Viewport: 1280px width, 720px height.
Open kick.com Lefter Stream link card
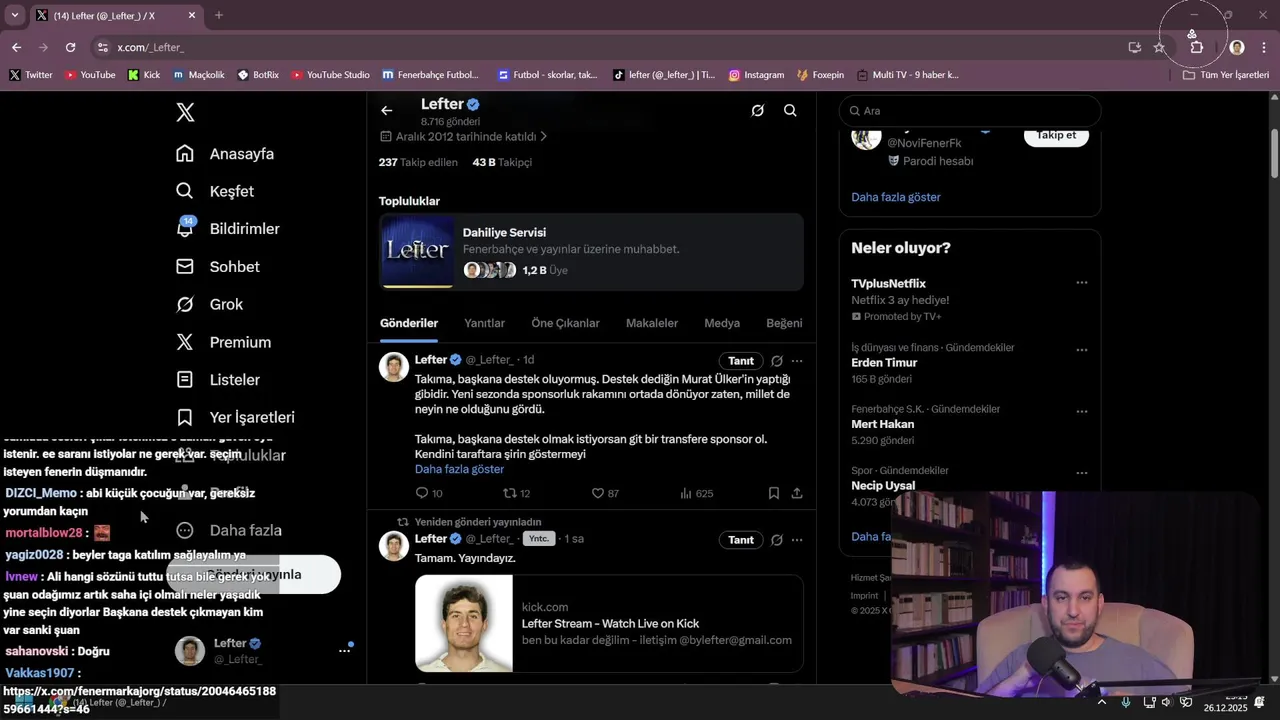point(609,623)
